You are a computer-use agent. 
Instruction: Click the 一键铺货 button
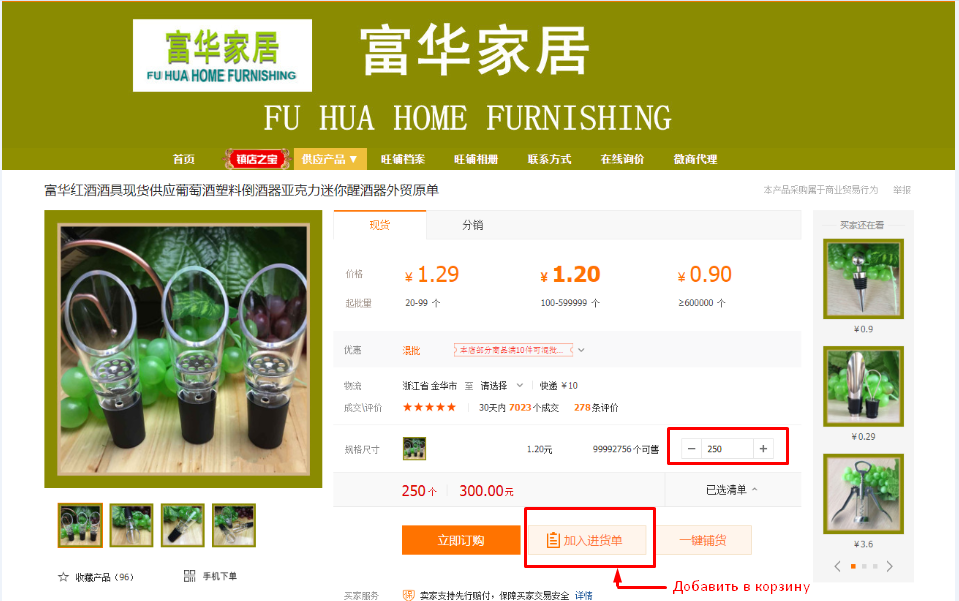click(x=703, y=540)
